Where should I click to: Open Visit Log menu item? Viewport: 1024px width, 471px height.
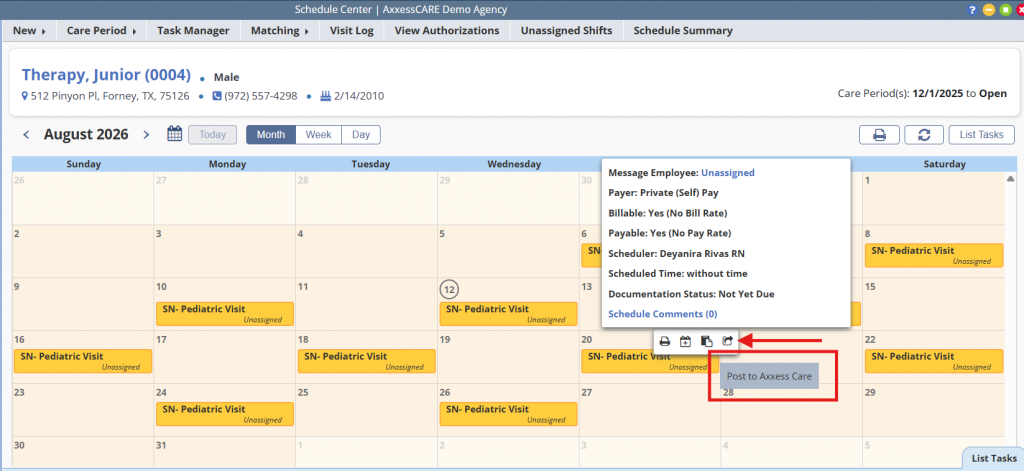[x=352, y=31]
